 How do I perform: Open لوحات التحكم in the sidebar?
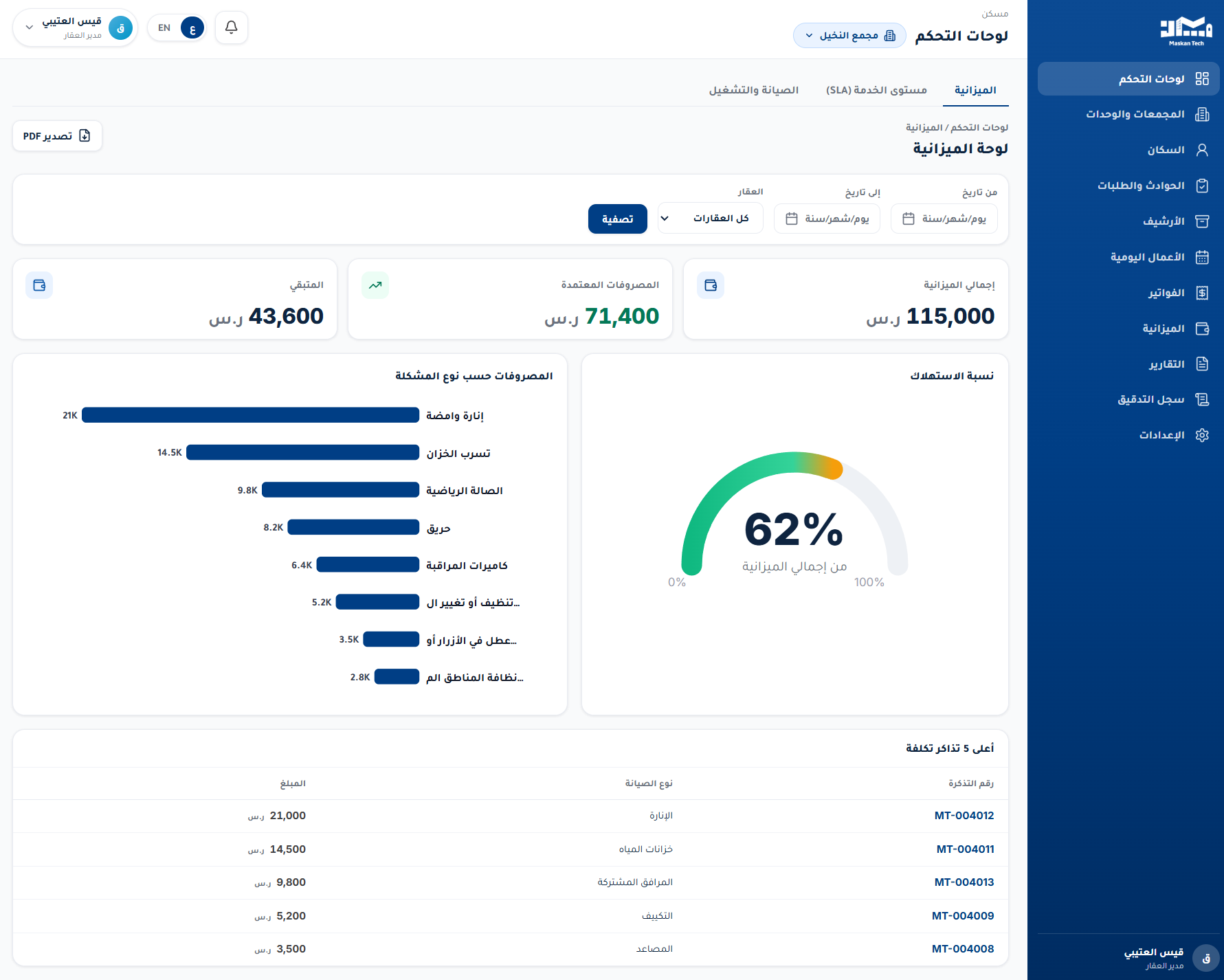(1128, 79)
